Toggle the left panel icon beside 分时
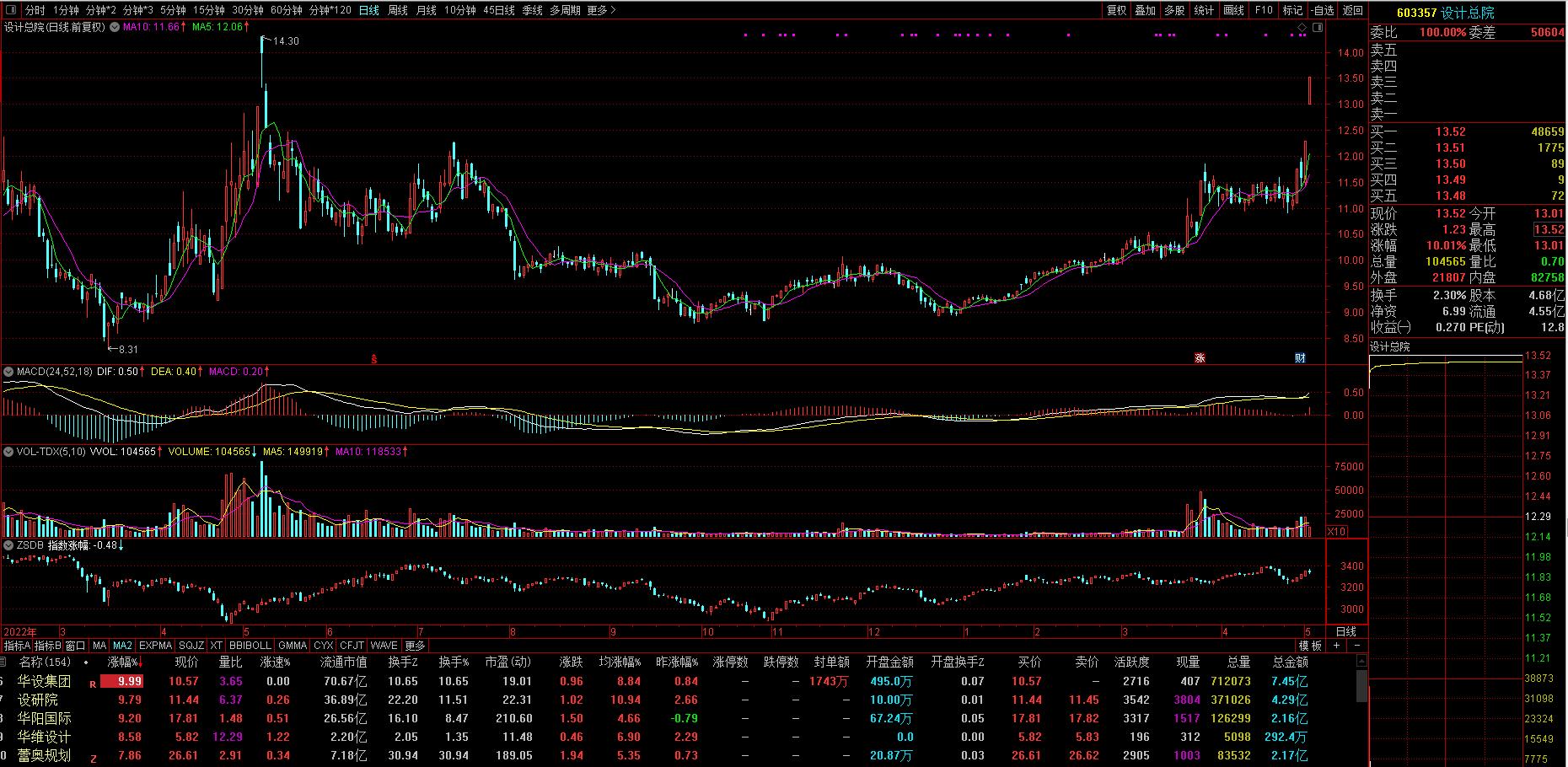Screen dimensions: 1568x767 coord(10,10)
